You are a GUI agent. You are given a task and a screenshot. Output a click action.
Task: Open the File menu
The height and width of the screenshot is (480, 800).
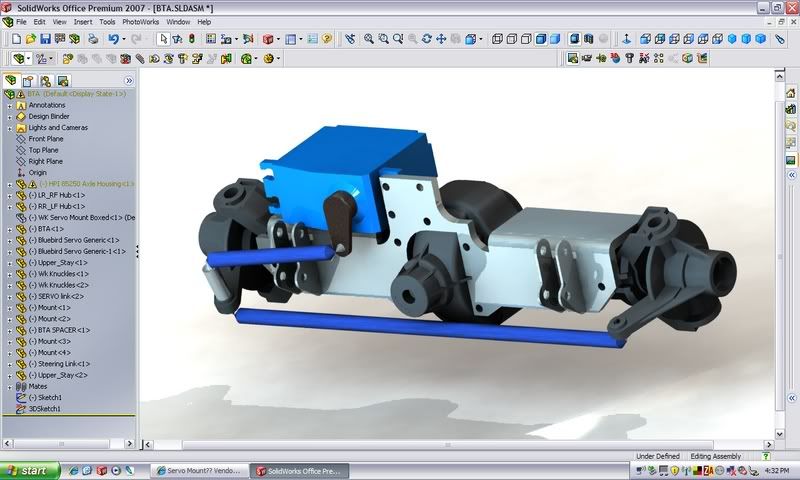(21, 22)
